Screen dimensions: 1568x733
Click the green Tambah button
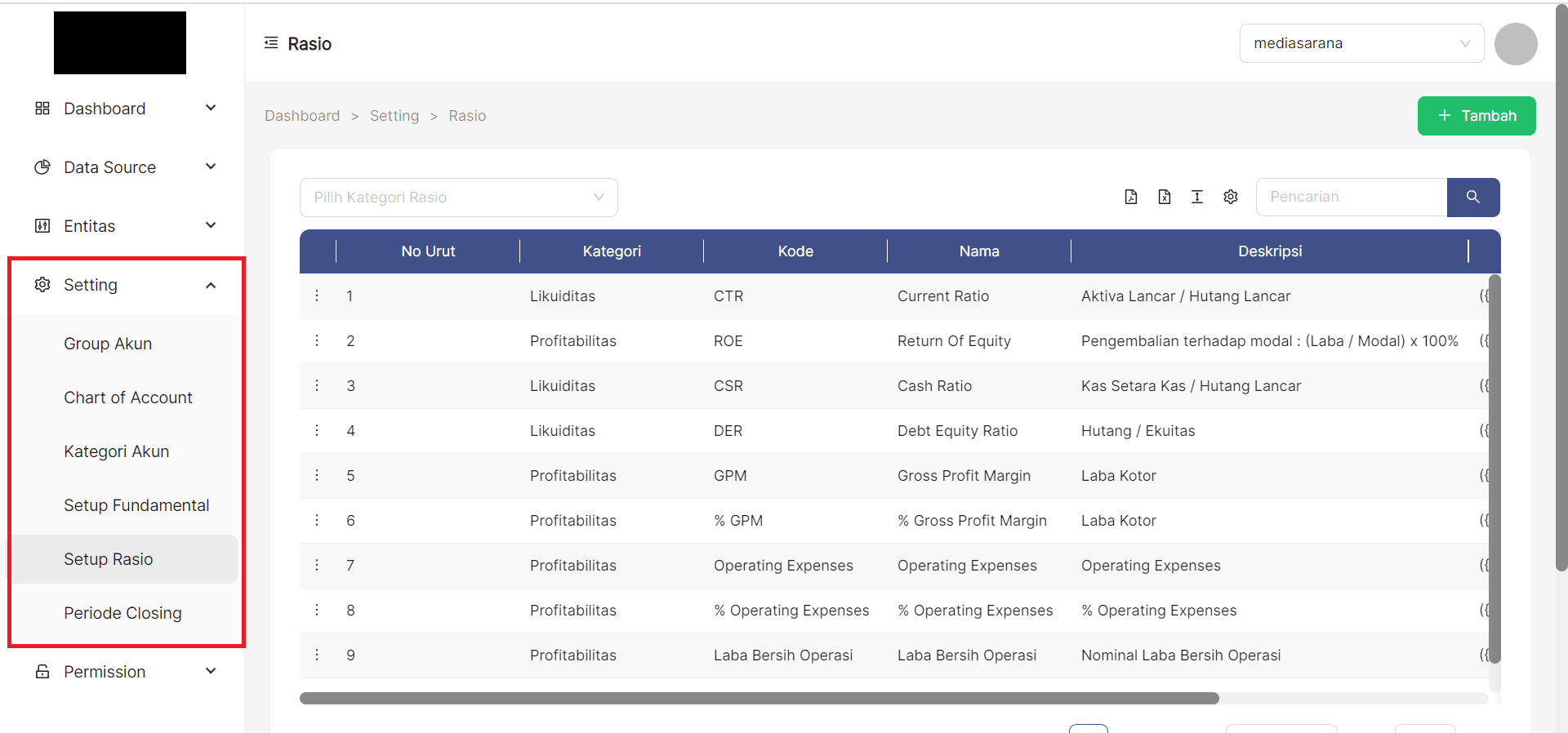1476,116
